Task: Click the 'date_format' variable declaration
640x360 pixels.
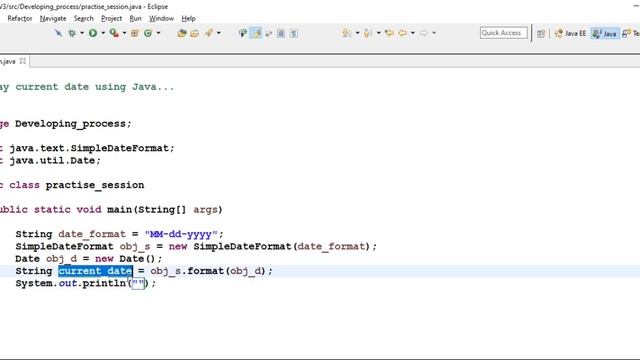Action: pyautogui.click(x=92, y=234)
